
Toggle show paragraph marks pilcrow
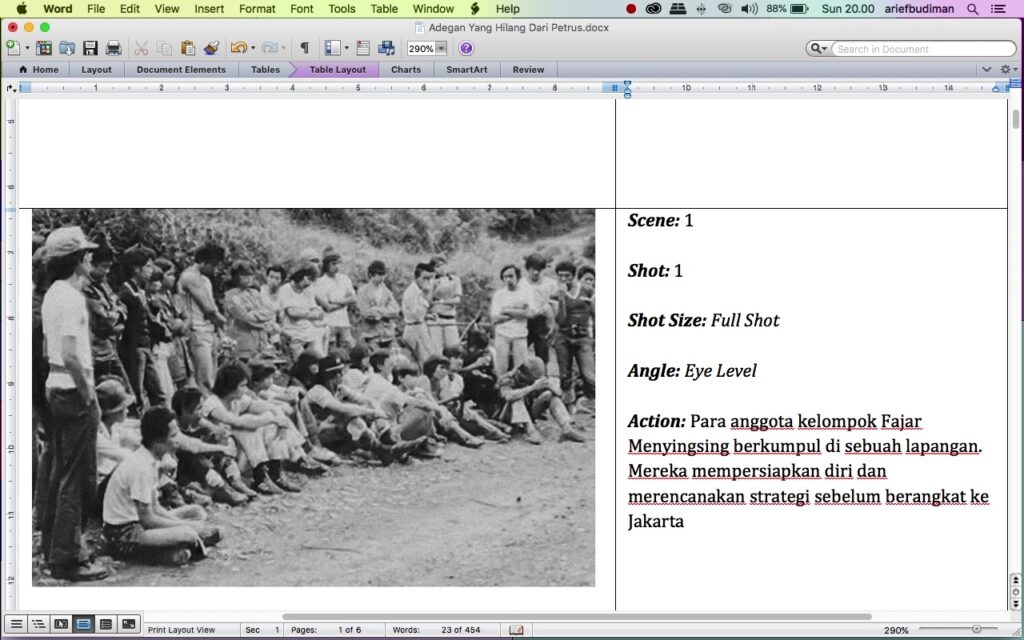[304, 48]
